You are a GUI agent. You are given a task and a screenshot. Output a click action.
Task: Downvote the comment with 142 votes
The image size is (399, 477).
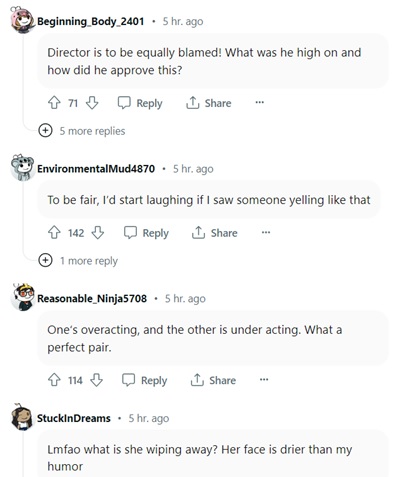pos(98,233)
